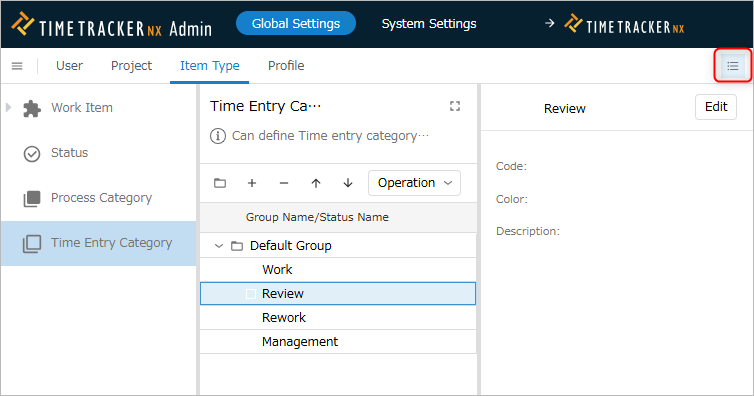Add a new item with plus icon
The width and height of the screenshot is (754, 396).
click(252, 183)
